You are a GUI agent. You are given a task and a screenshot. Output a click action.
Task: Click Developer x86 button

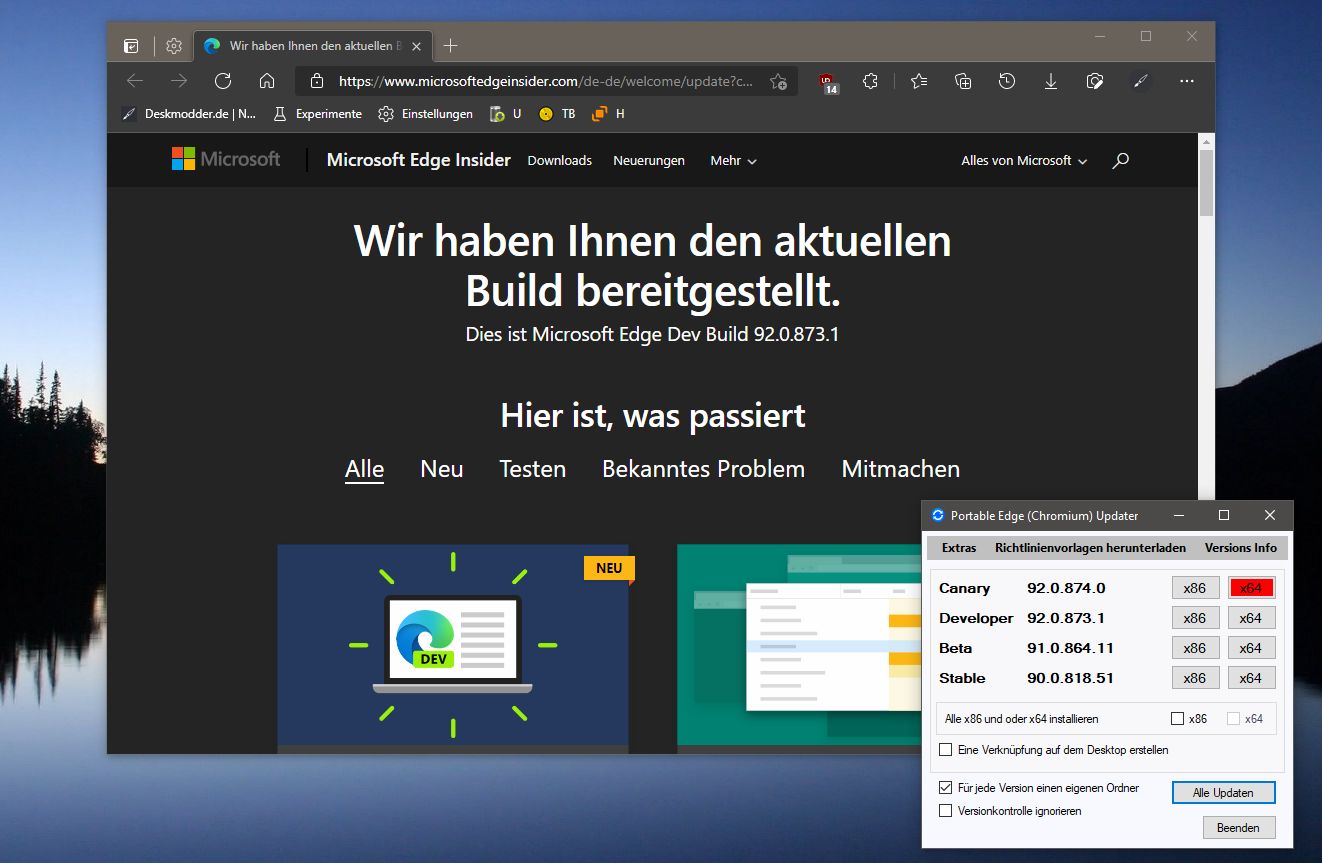click(x=1195, y=618)
